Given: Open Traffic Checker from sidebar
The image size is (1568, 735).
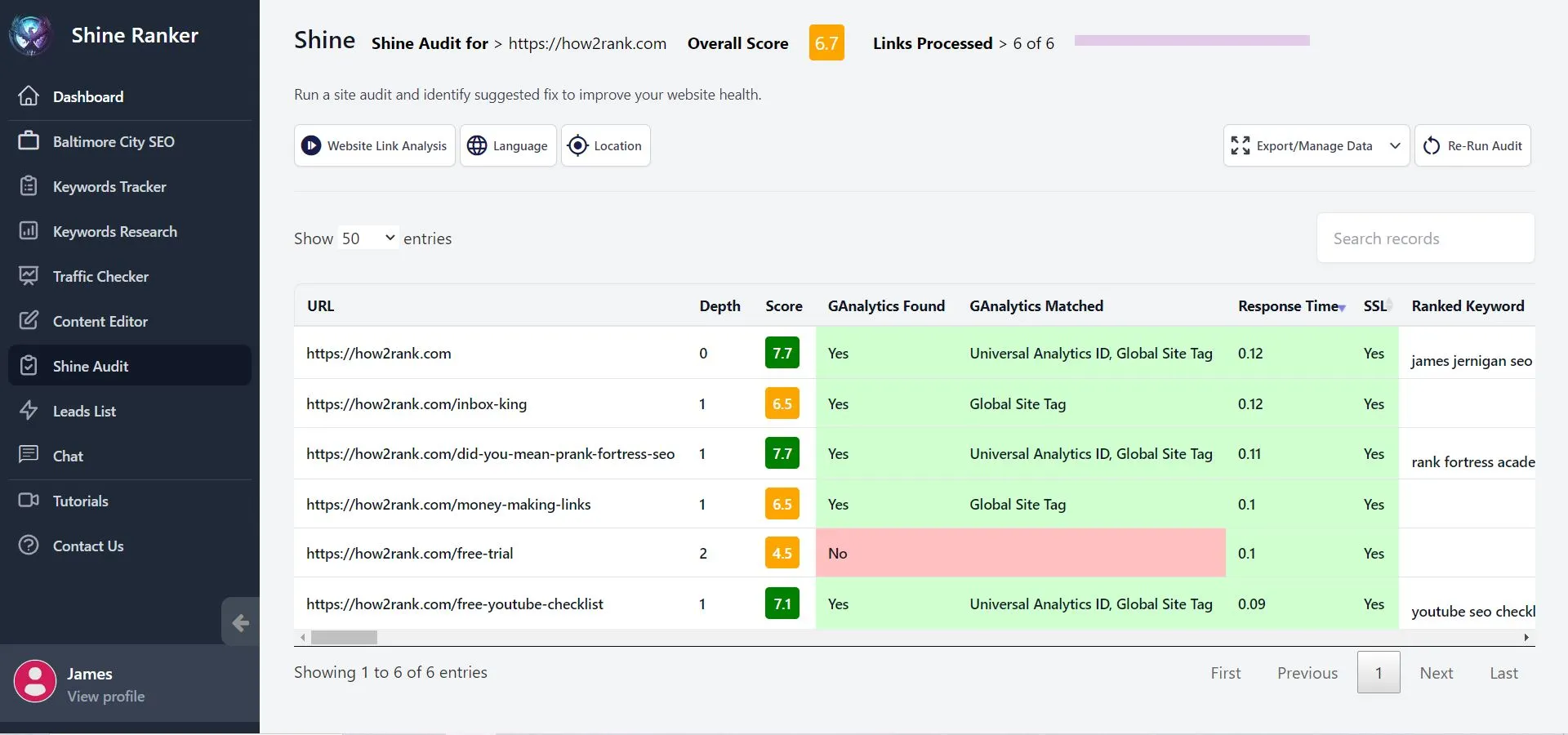Looking at the screenshot, I should click(x=130, y=276).
